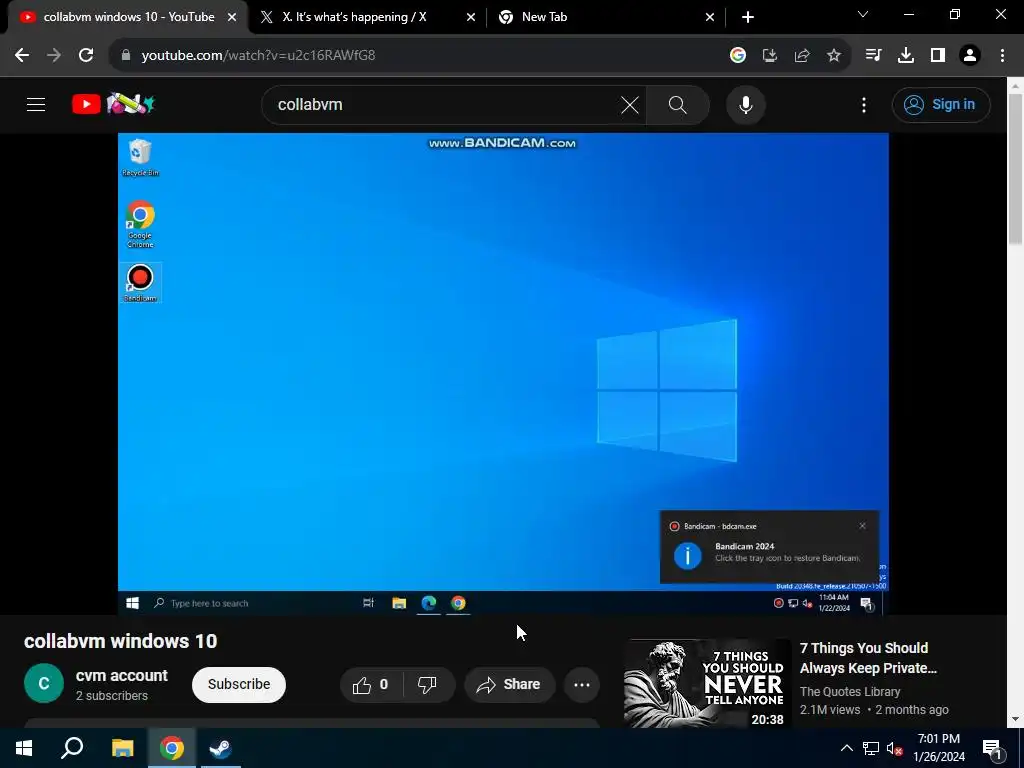Open Chrome downloads
1024x768 pixels.
[906, 55]
